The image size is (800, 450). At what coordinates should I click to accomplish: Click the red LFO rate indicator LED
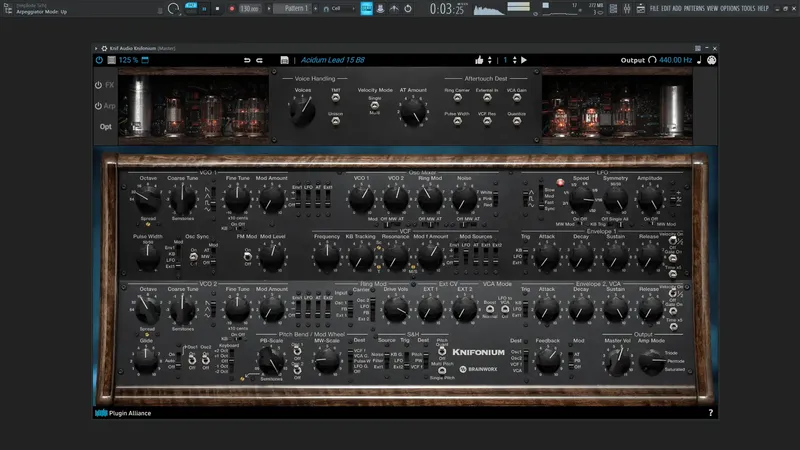[x=560, y=182]
